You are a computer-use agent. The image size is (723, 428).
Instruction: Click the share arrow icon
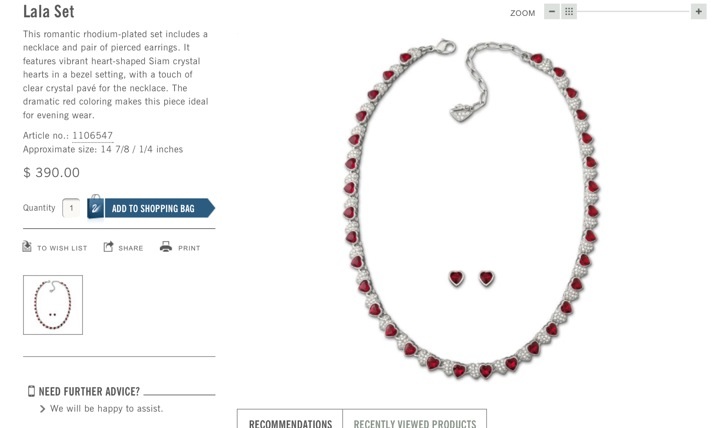[108, 247]
